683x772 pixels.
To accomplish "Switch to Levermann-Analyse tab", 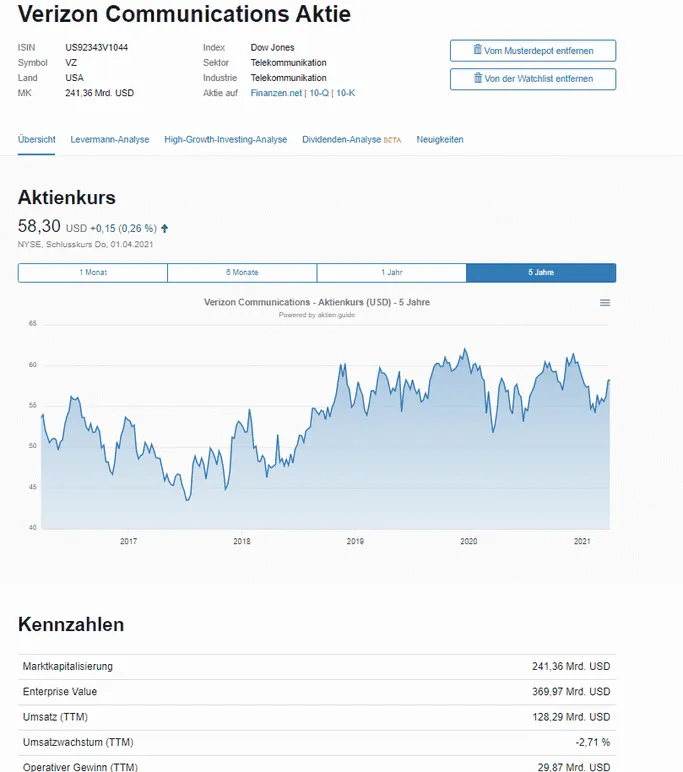I will coord(110,140).
